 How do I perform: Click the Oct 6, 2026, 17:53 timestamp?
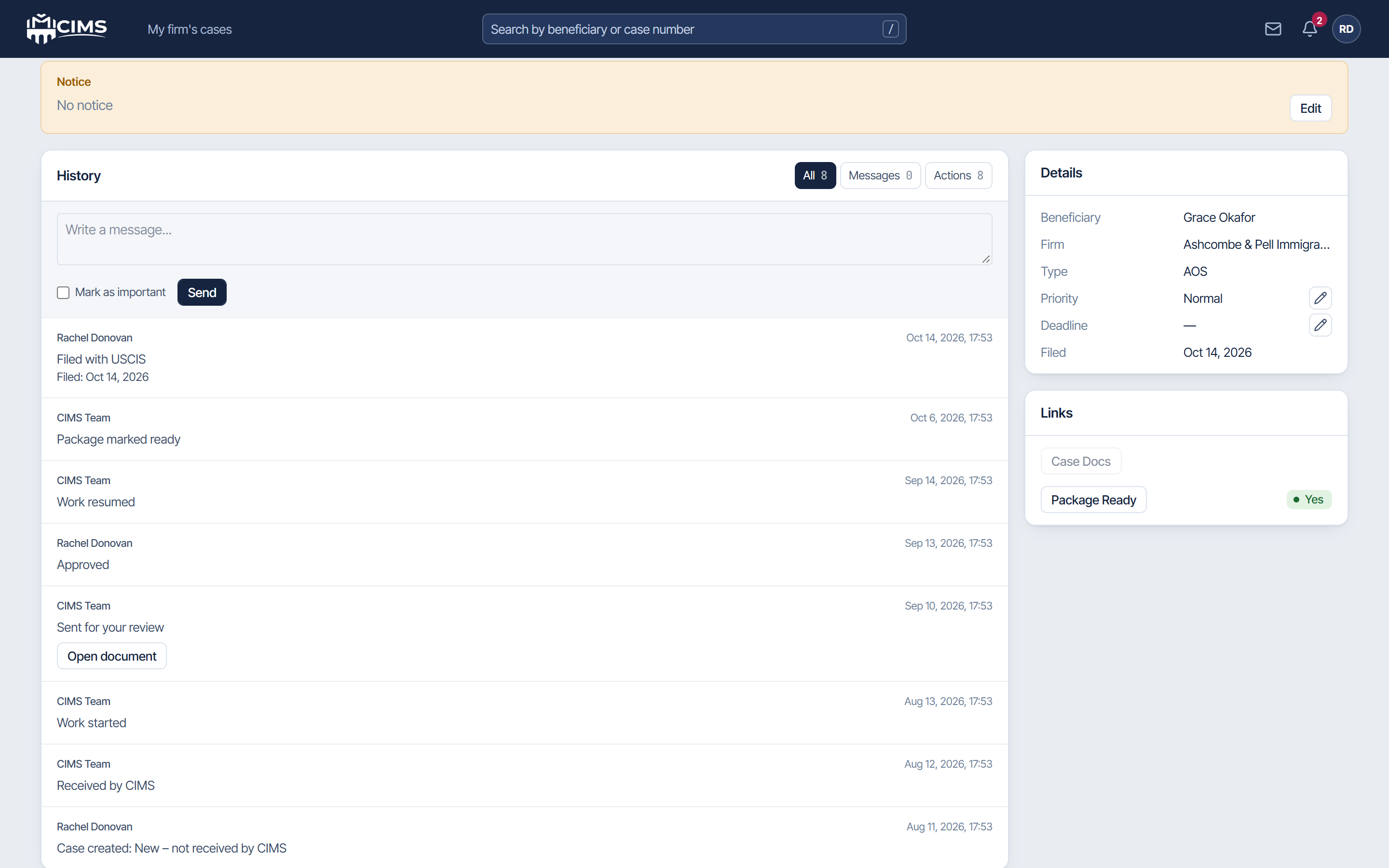(x=951, y=418)
